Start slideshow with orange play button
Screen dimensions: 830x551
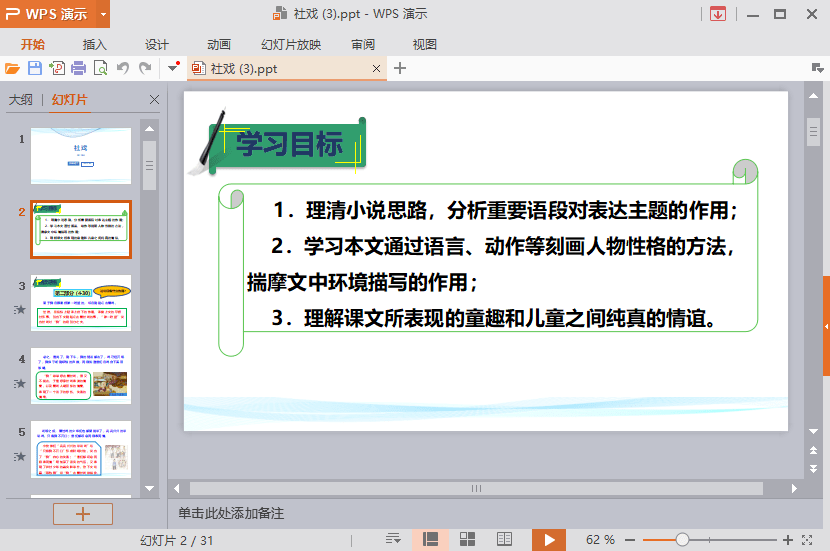(549, 540)
